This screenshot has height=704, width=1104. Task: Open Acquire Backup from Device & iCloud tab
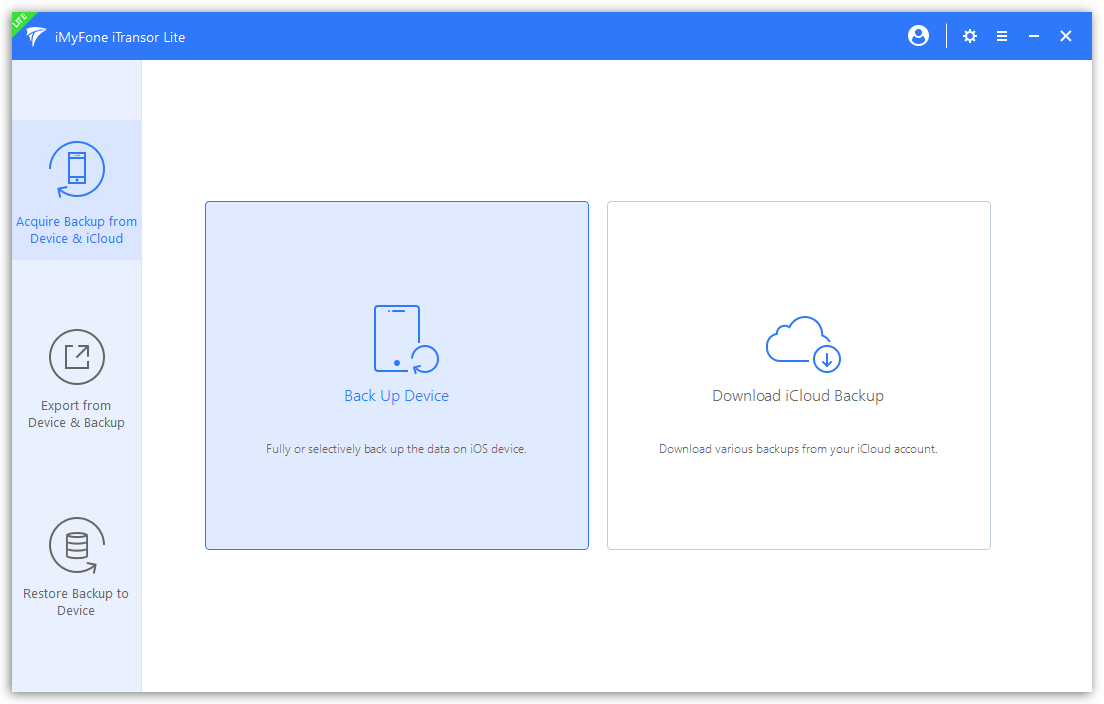(77, 190)
